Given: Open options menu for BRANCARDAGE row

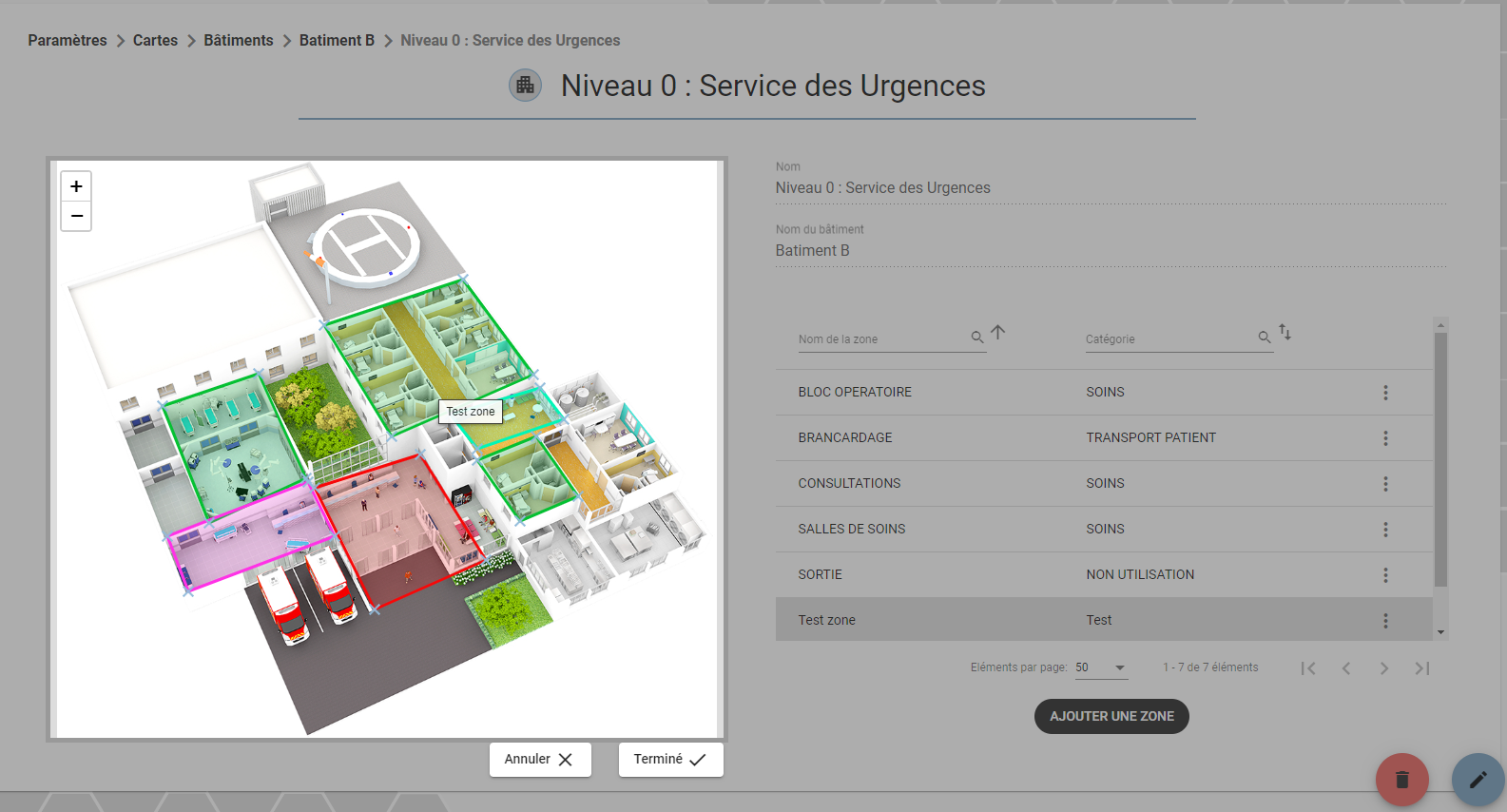Looking at the screenshot, I should coord(1385,438).
